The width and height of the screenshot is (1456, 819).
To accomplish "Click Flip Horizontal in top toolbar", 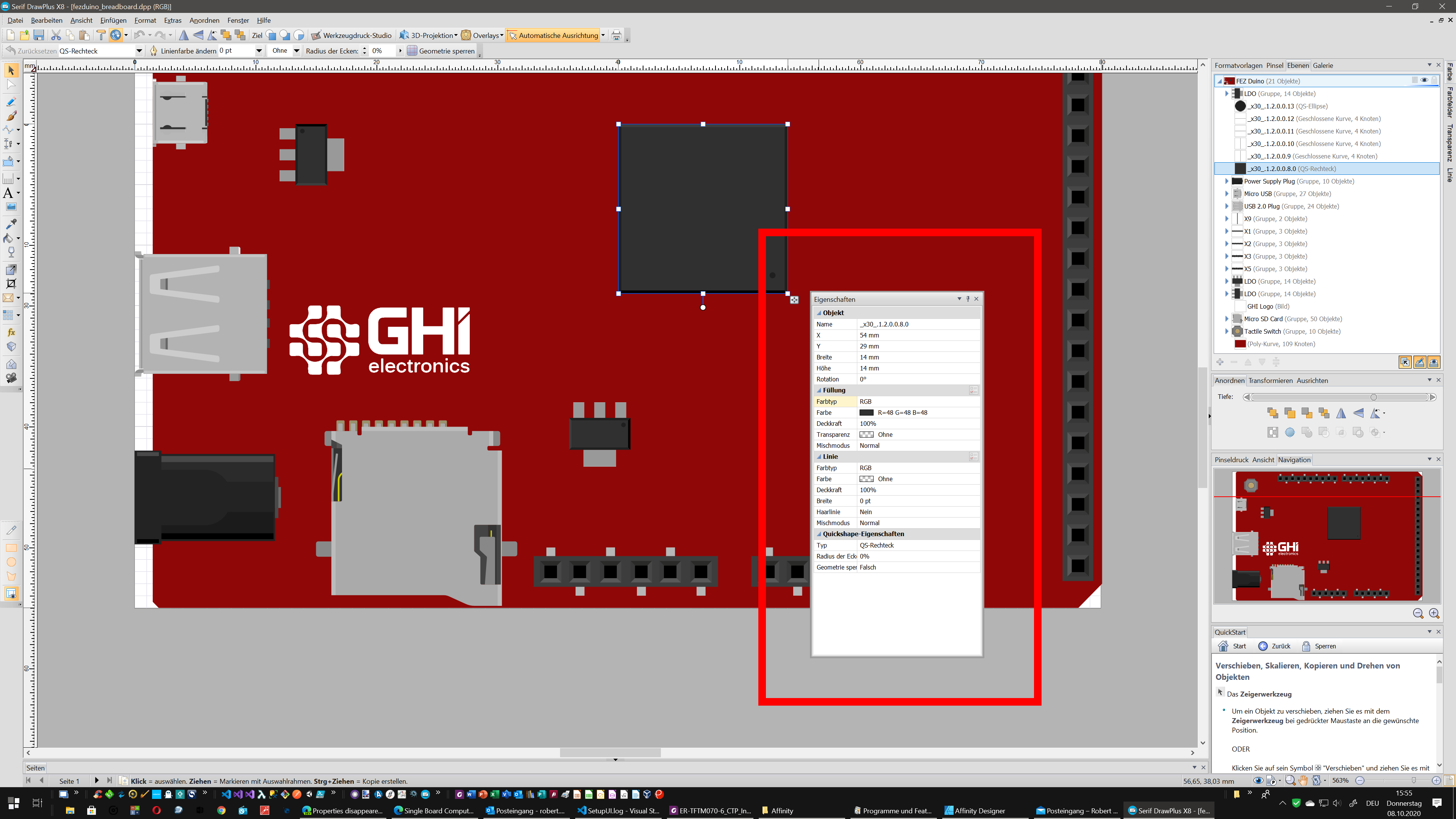I will (184, 35).
